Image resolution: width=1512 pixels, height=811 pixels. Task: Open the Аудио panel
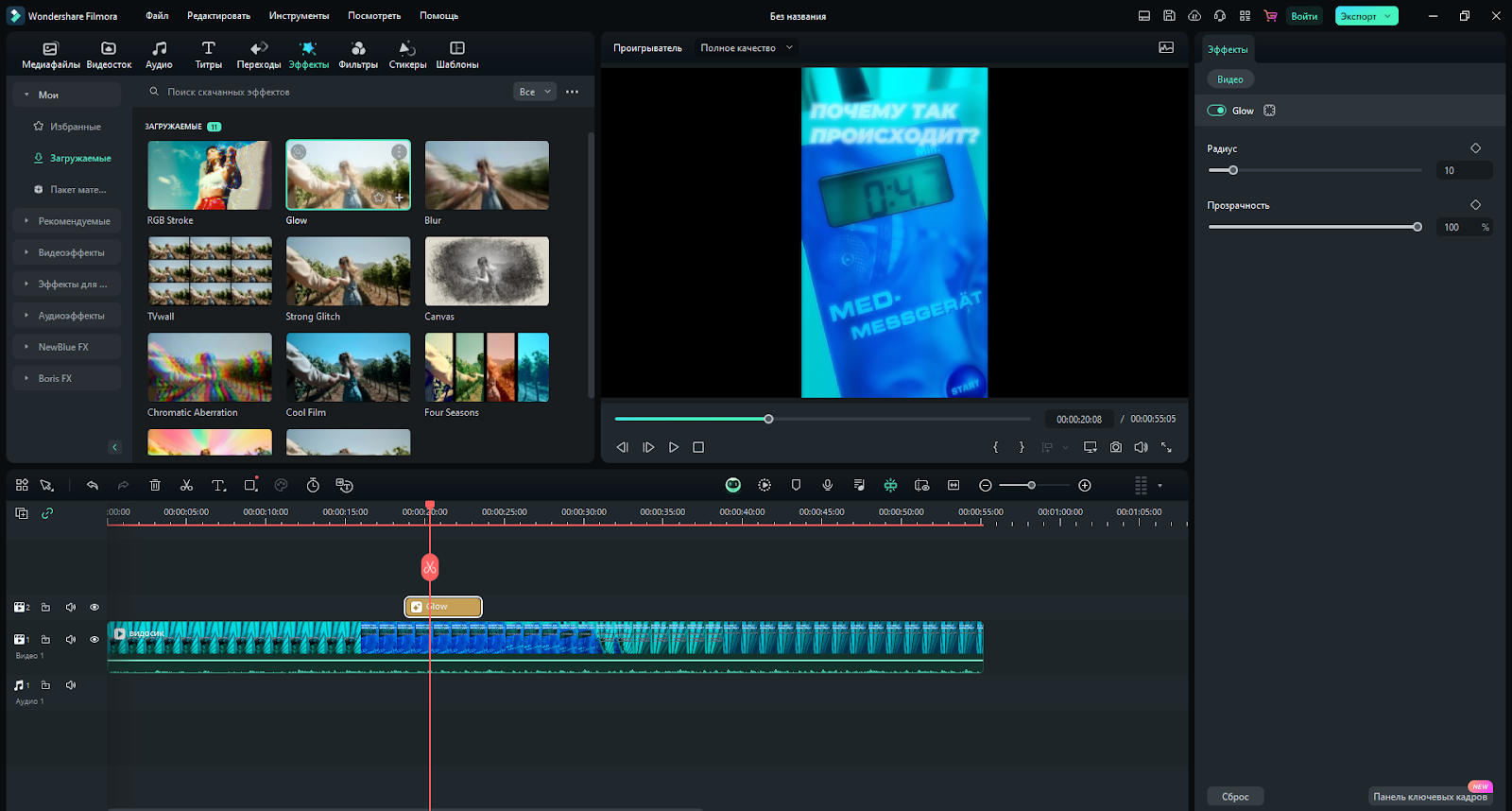[159, 55]
